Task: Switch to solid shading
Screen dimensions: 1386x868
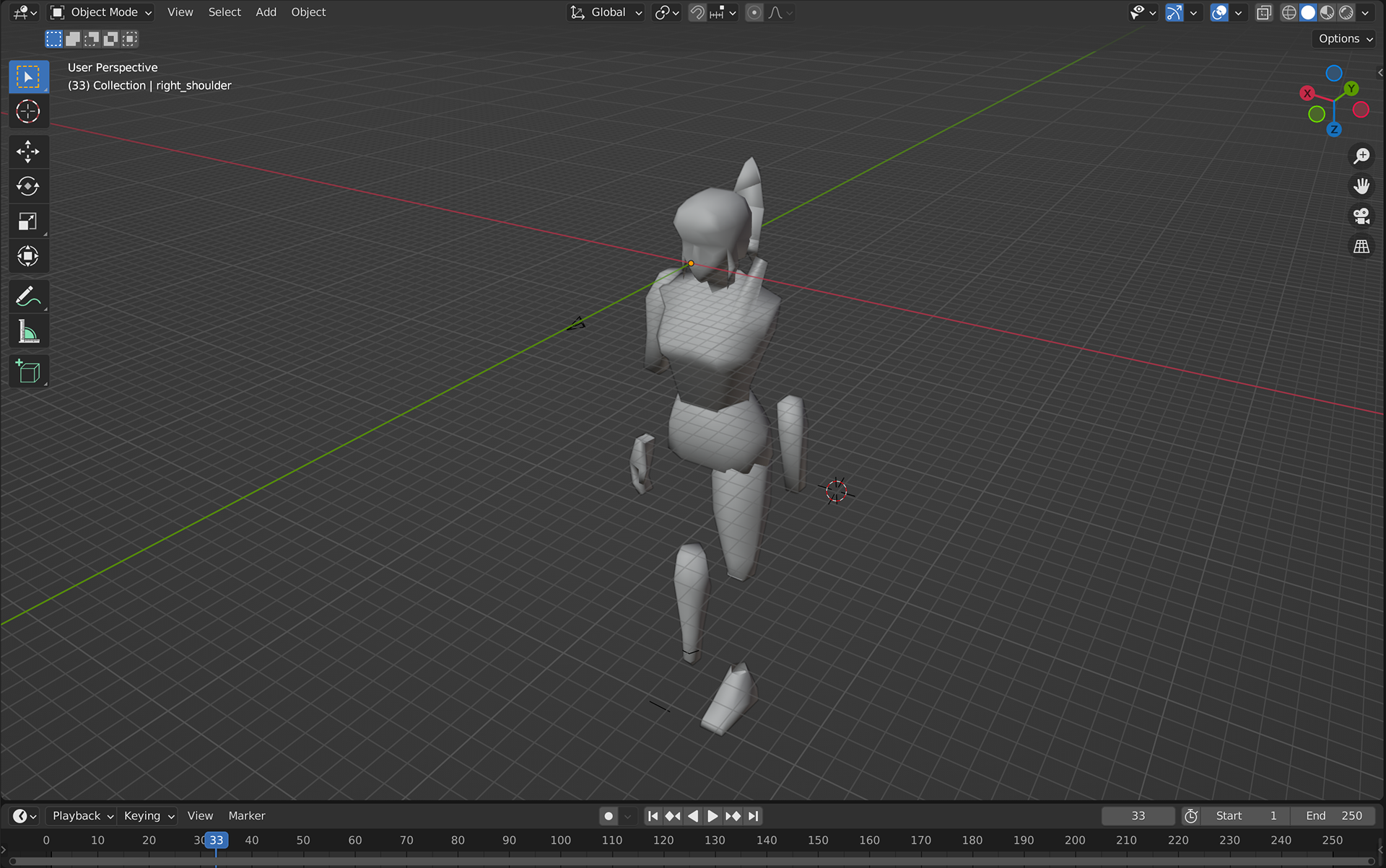Action: tap(1308, 12)
